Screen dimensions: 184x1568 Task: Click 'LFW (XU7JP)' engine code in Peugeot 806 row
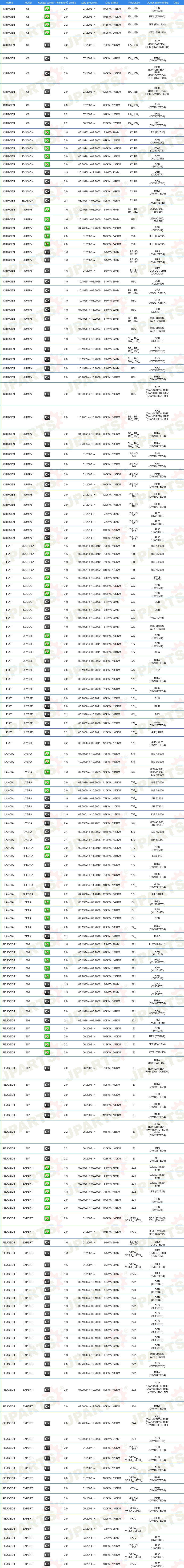pyautogui.click(x=157, y=944)
